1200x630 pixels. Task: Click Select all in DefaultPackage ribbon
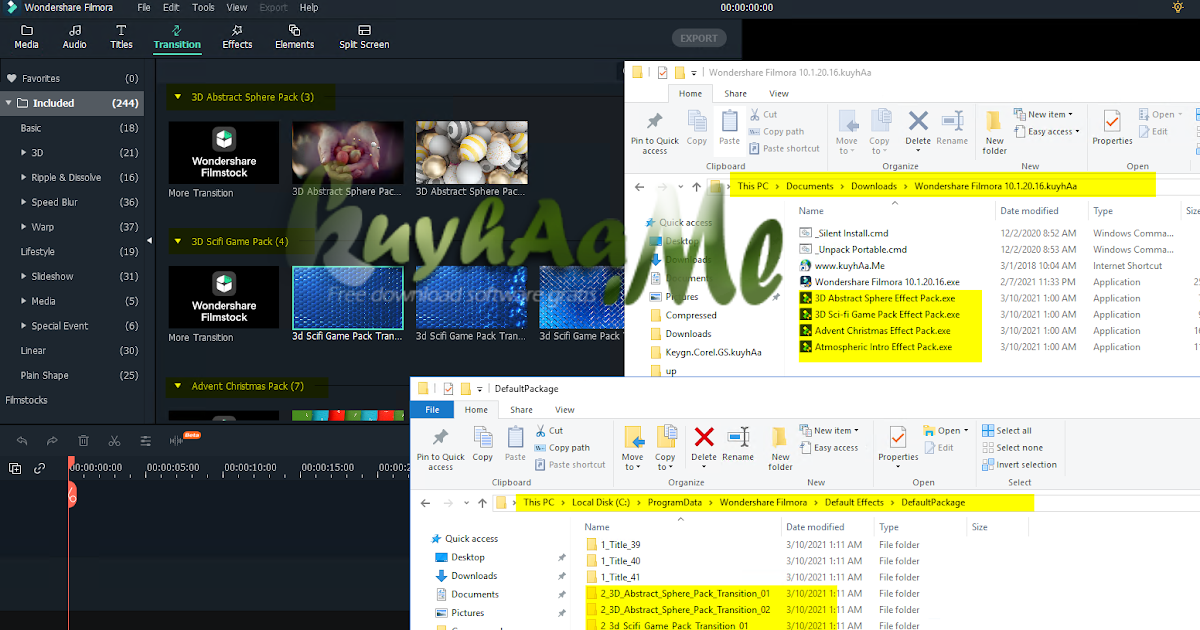(1006, 431)
